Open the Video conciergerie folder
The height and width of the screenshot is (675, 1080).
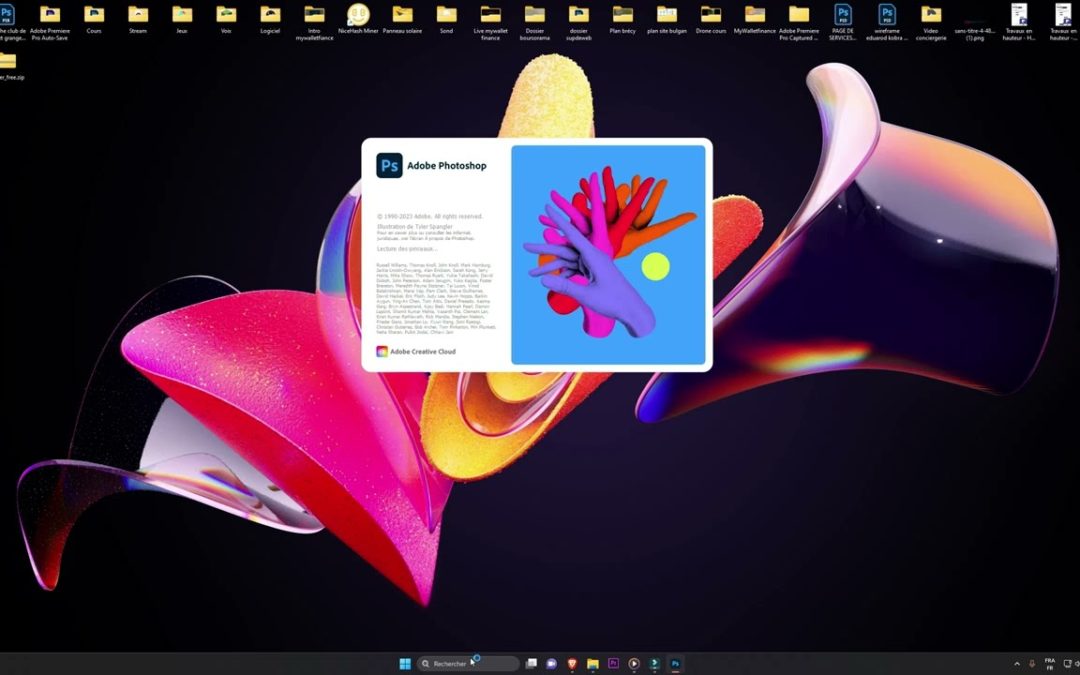[x=931, y=21]
